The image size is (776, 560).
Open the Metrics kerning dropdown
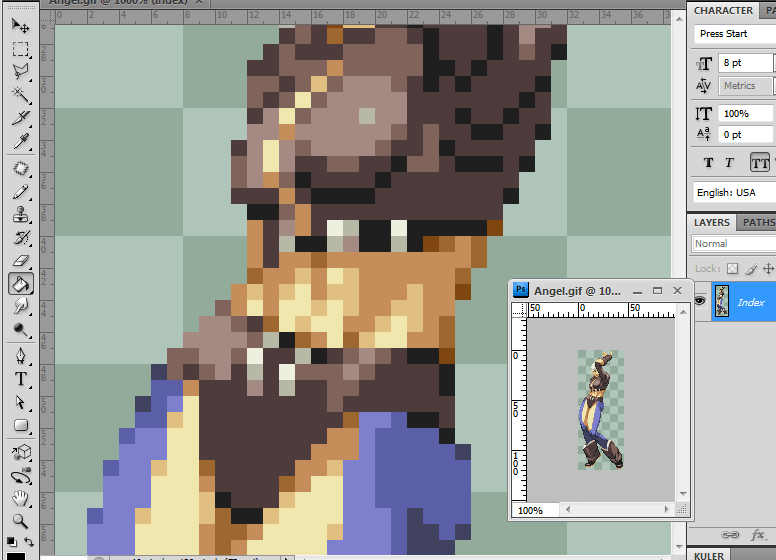click(745, 86)
